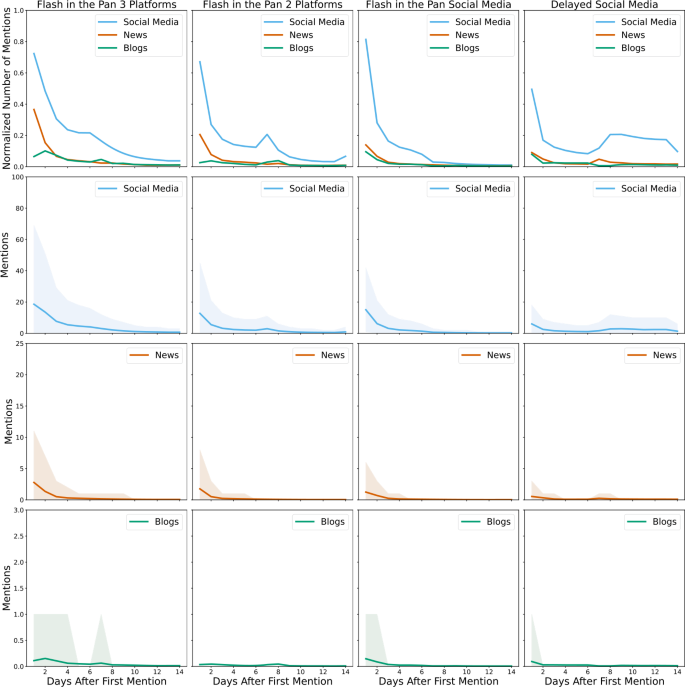The width and height of the screenshot is (685, 687).
Task: Click "Mentions" y-axis label of Social Media row
Action: [6, 256]
